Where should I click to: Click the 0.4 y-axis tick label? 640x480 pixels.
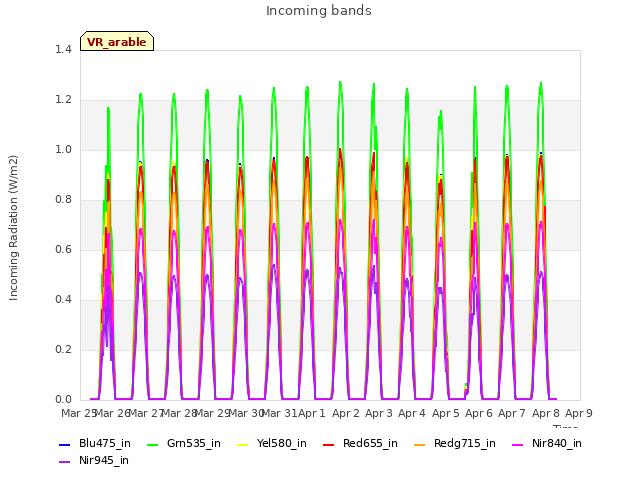(x=63, y=300)
